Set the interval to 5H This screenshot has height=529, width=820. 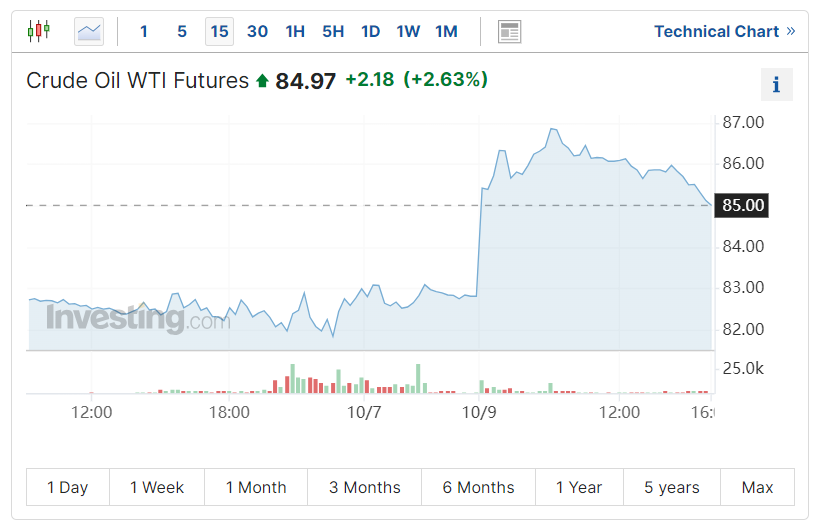click(x=333, y=31)
